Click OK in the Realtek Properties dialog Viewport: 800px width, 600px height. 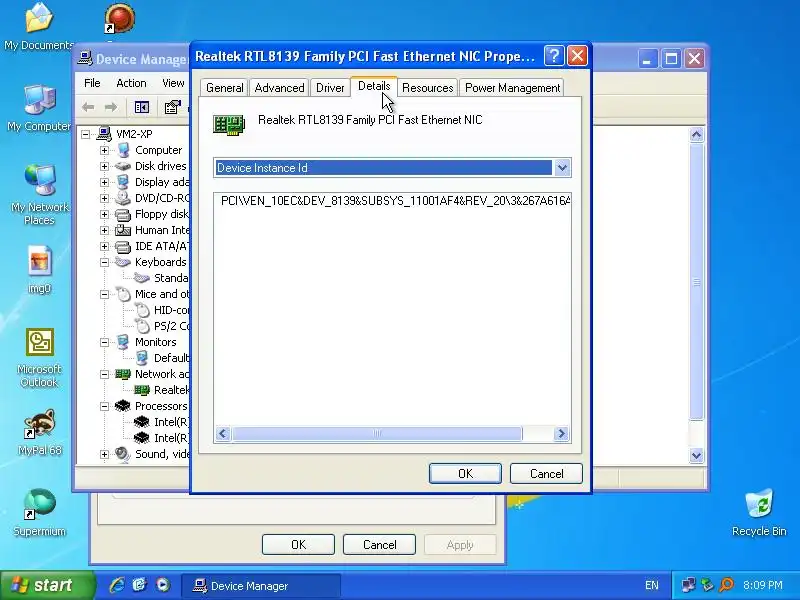click(x=465, y=473)
